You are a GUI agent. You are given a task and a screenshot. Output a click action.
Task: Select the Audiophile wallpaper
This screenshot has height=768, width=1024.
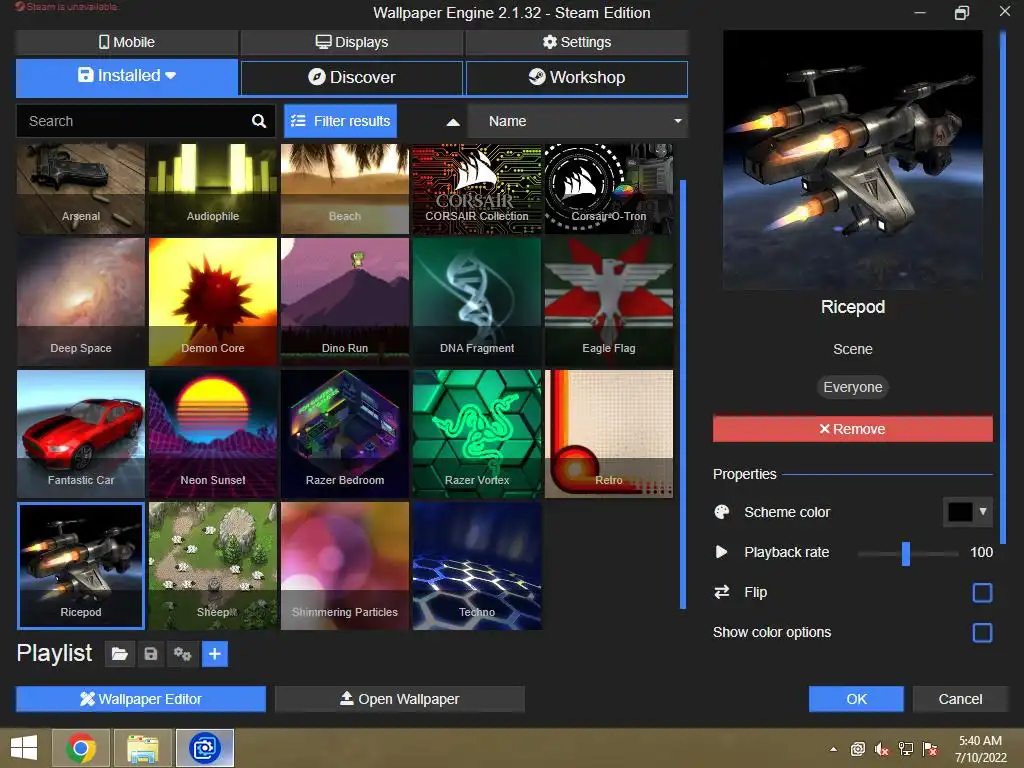213,189
